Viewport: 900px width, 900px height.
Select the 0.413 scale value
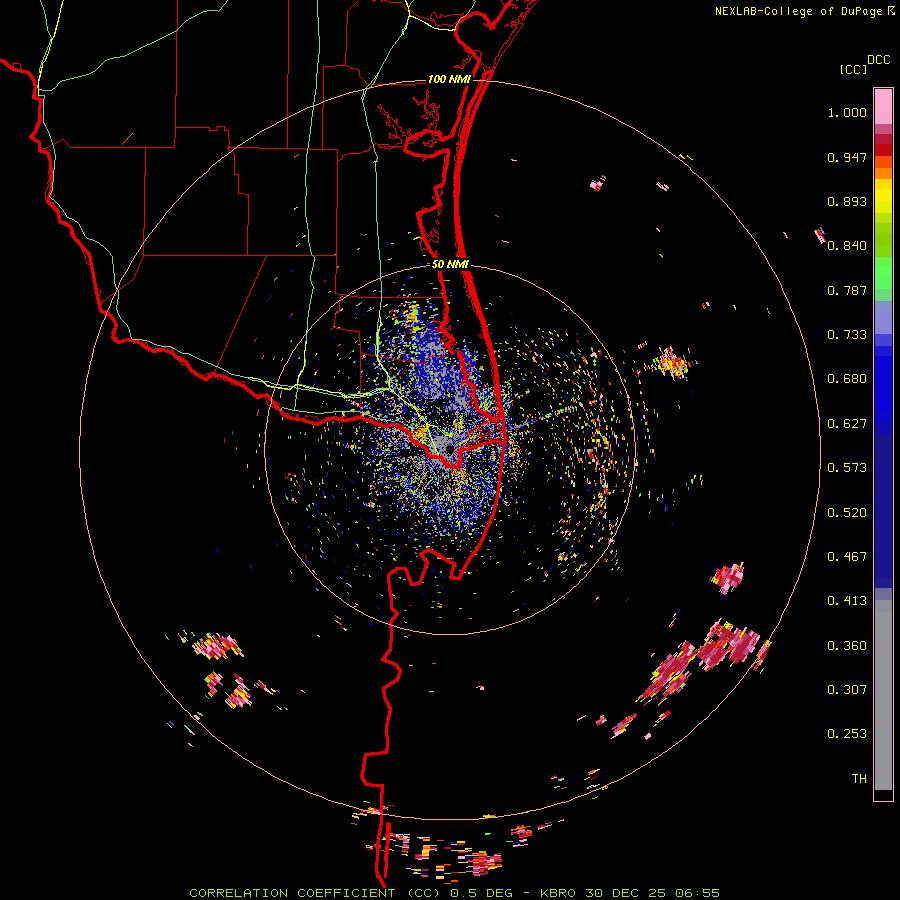pos(847,601)
